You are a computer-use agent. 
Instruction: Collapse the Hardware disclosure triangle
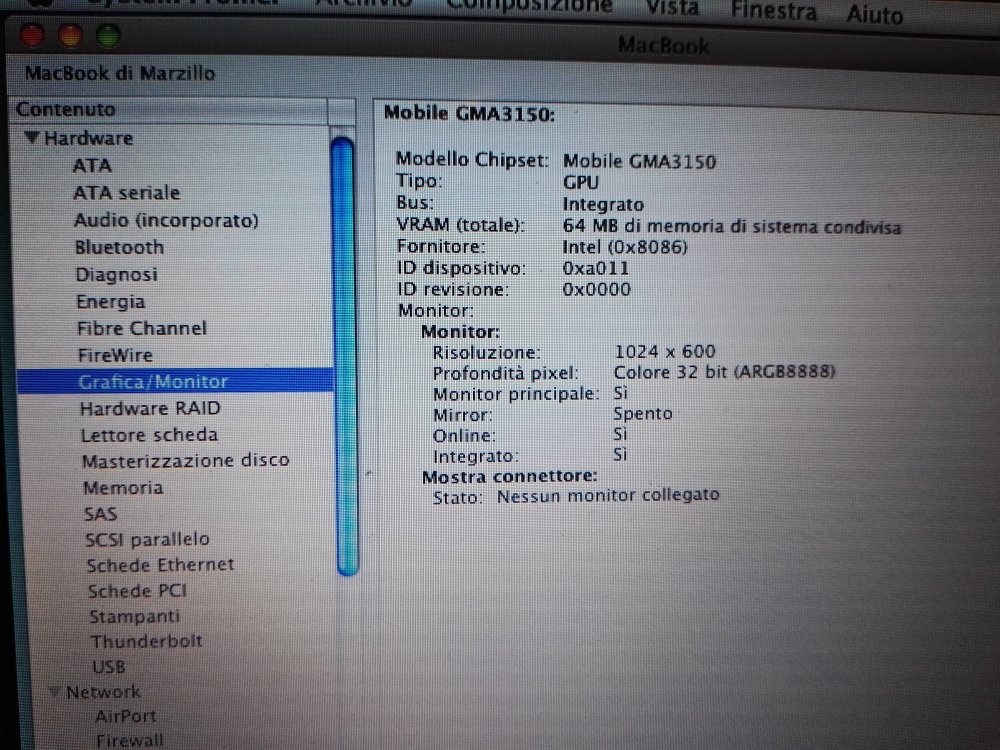(33, 137)
